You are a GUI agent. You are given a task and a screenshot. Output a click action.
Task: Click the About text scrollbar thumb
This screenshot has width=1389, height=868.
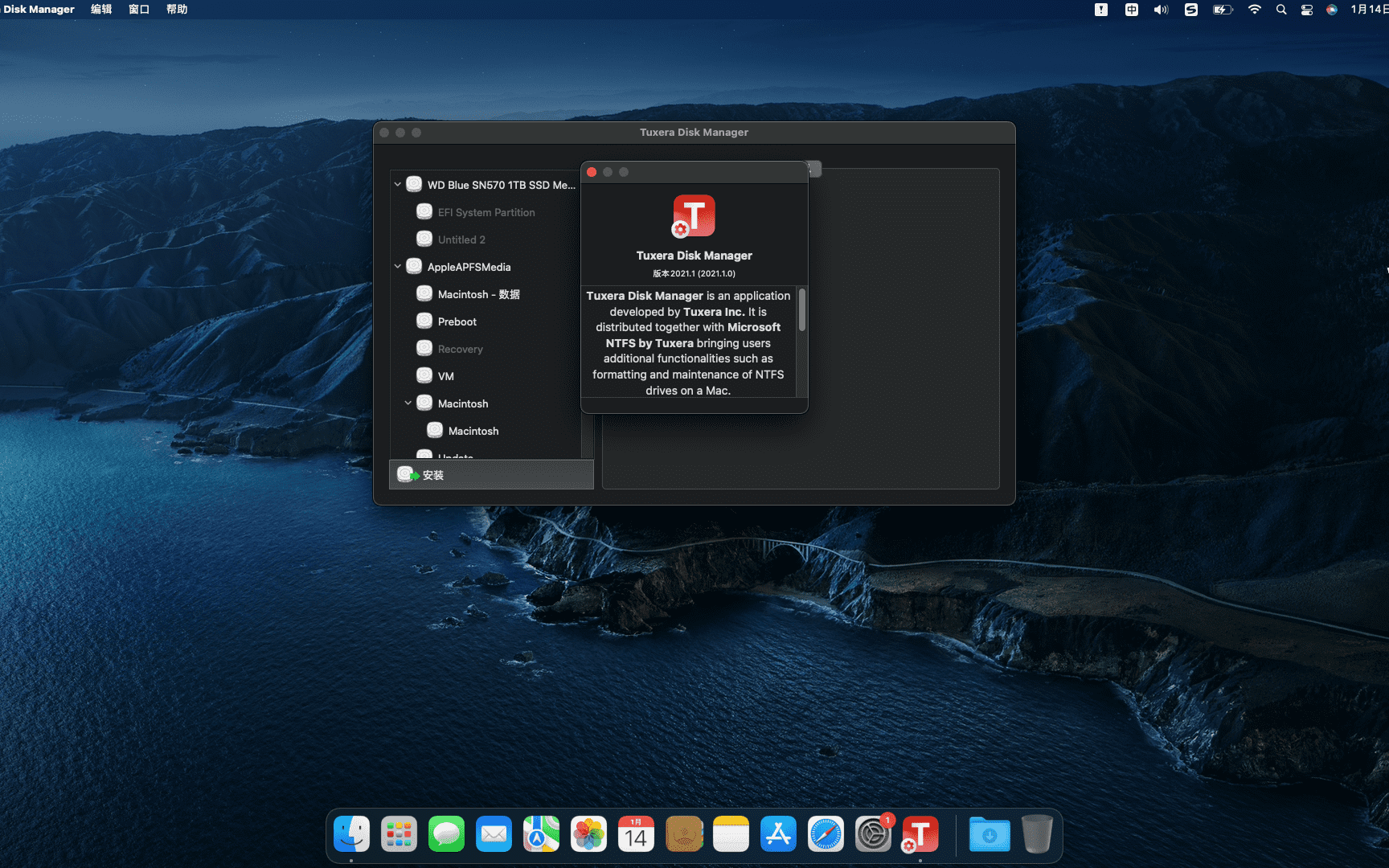pyautogui.click(x=801, y=310)
